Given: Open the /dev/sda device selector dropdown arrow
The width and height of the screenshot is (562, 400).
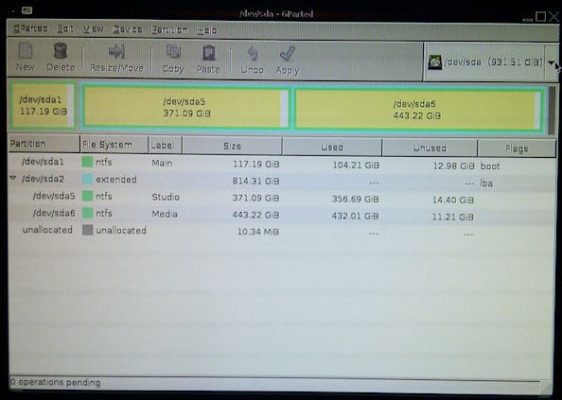Looking at the screenshot, I should tap(551, 63).
